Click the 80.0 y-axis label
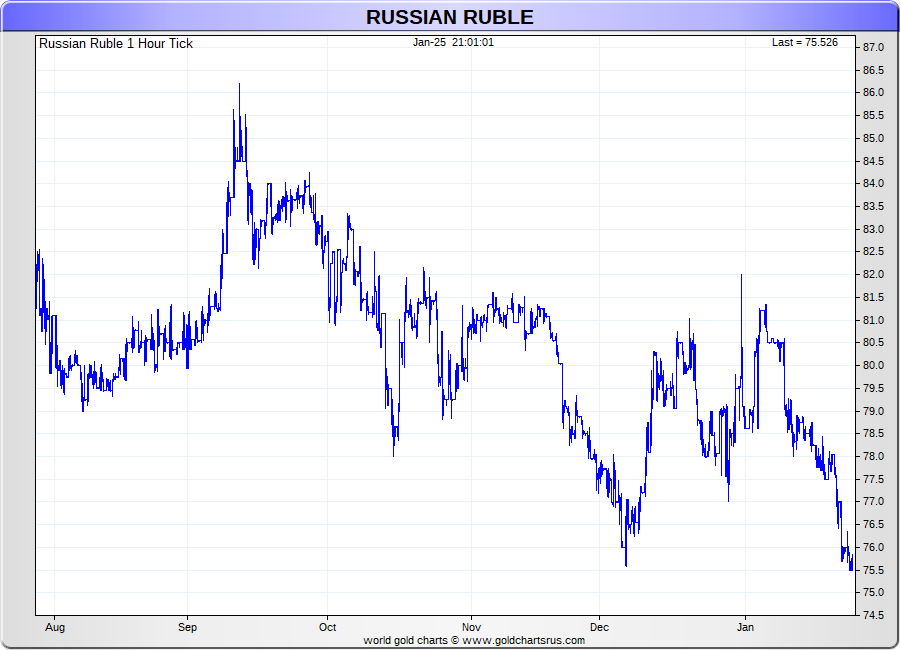The image size is (900, 650). pyautogui.click(x=874, y=365)
